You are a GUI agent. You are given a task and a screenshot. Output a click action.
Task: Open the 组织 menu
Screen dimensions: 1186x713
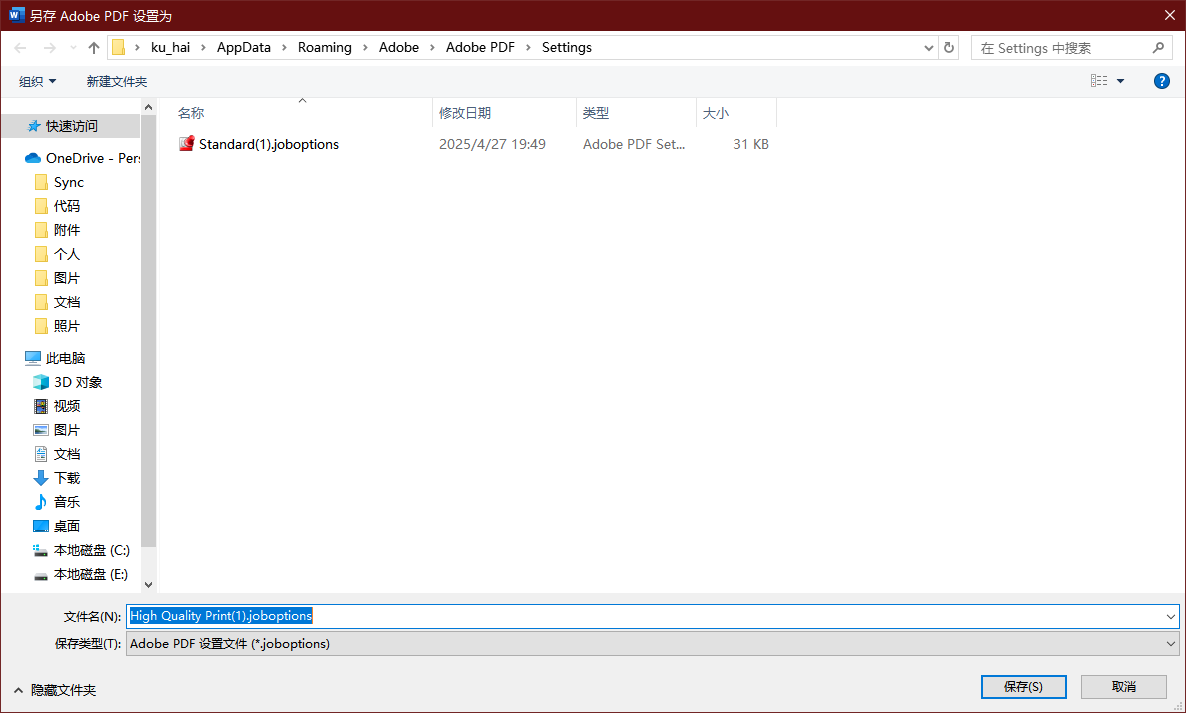coord(37,81)
